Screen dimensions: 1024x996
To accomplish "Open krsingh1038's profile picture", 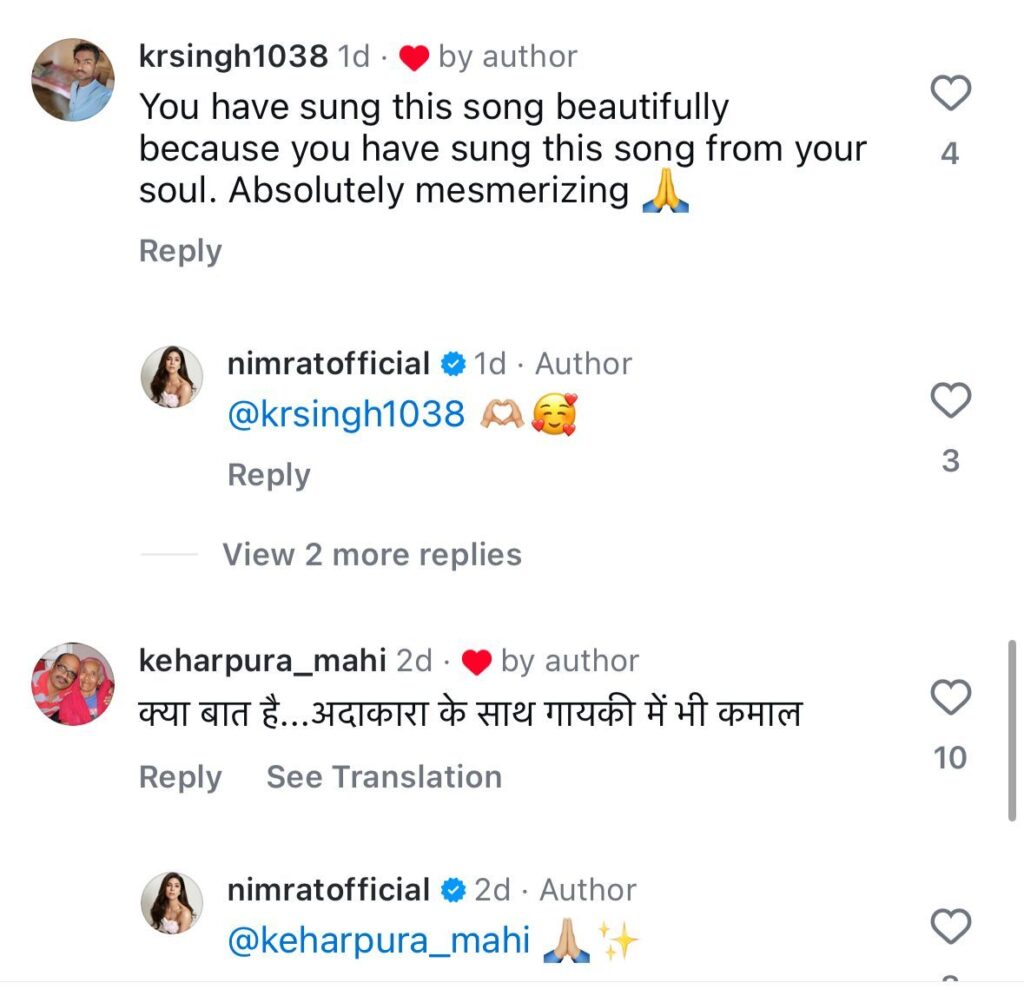I will [x=73, y=80].
